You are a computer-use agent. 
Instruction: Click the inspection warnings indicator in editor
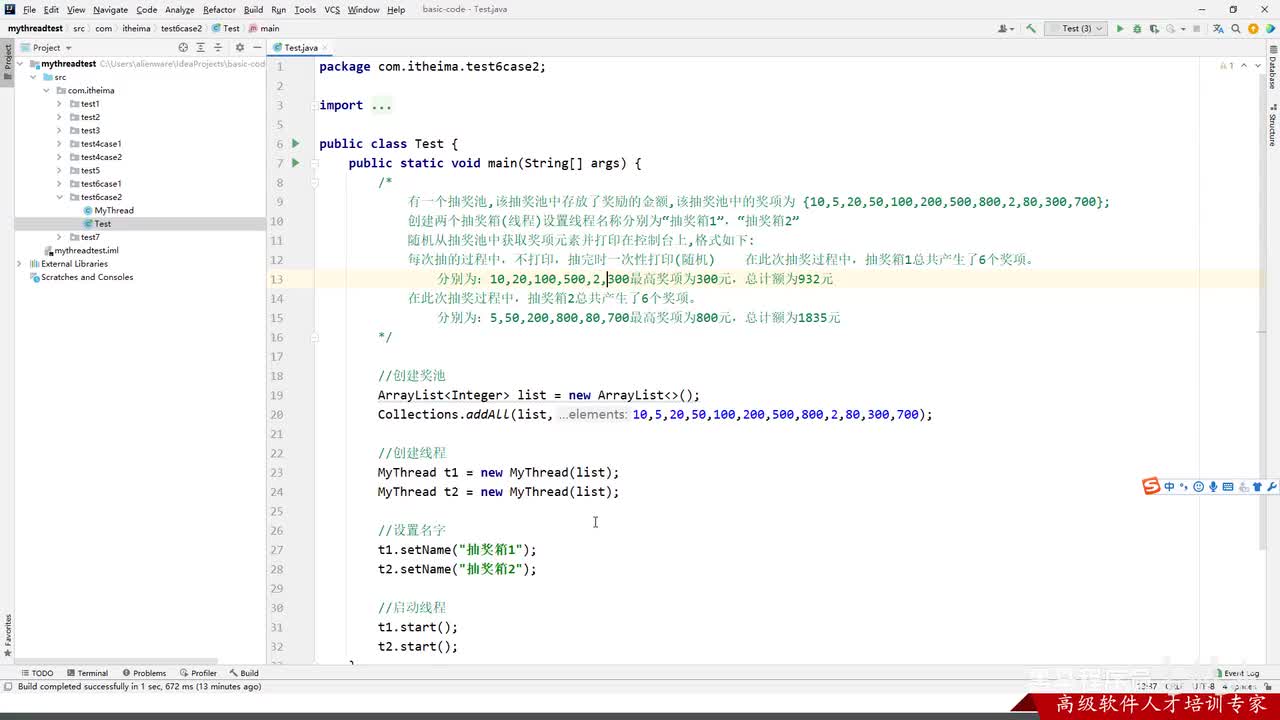pyautogui.click(x=1227, y=66)
